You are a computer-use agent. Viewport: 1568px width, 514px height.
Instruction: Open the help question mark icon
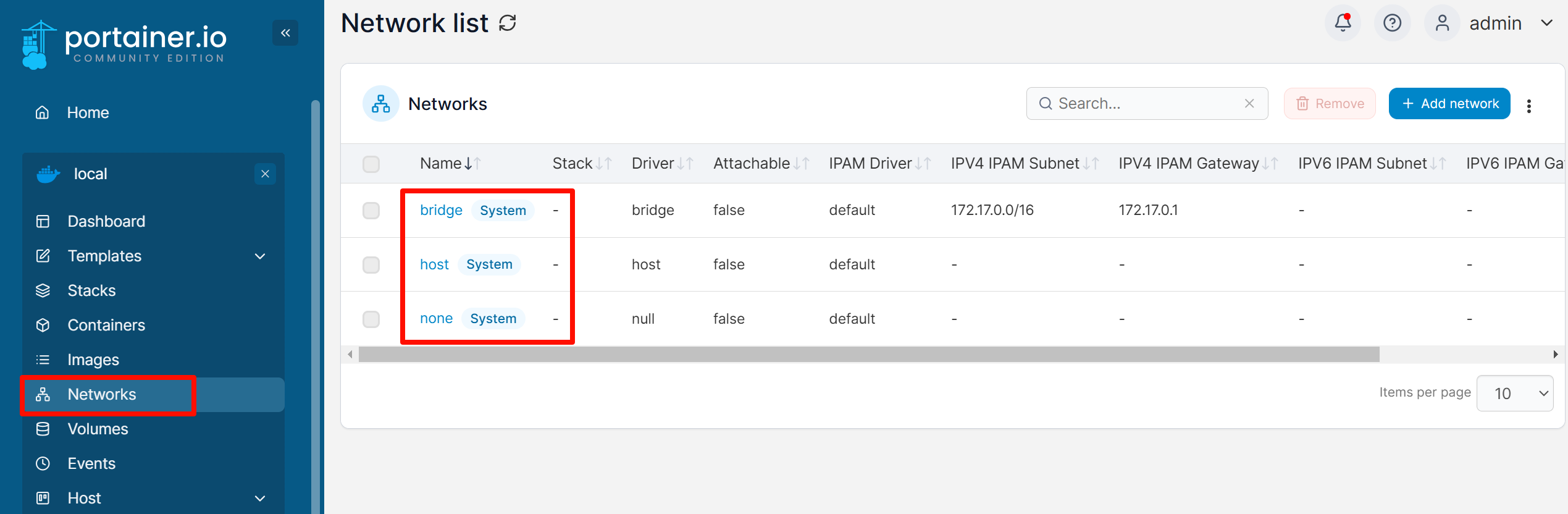click(x=1392, y=23)
